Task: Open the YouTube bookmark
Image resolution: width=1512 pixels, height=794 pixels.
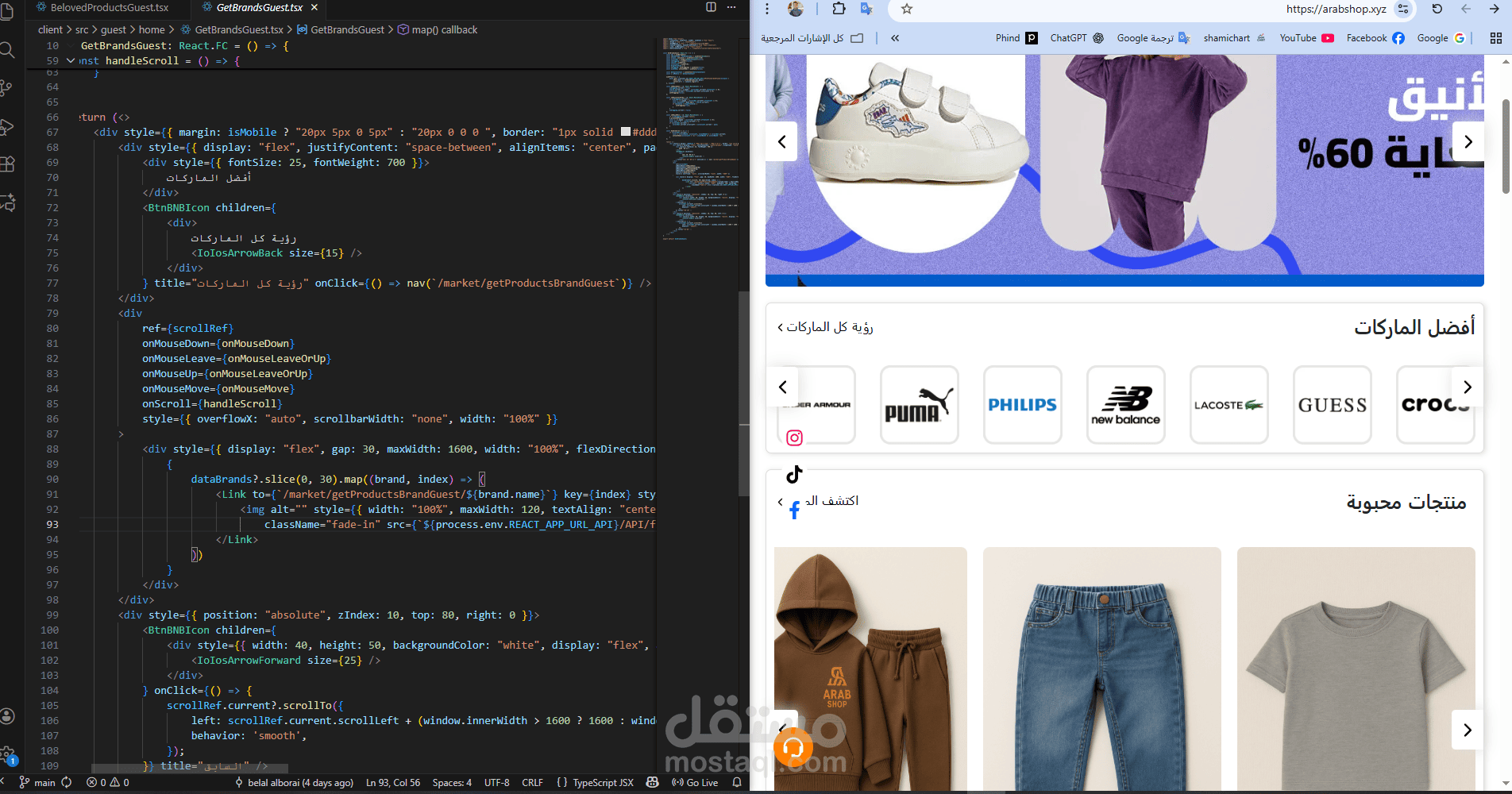Action: 1306,38
